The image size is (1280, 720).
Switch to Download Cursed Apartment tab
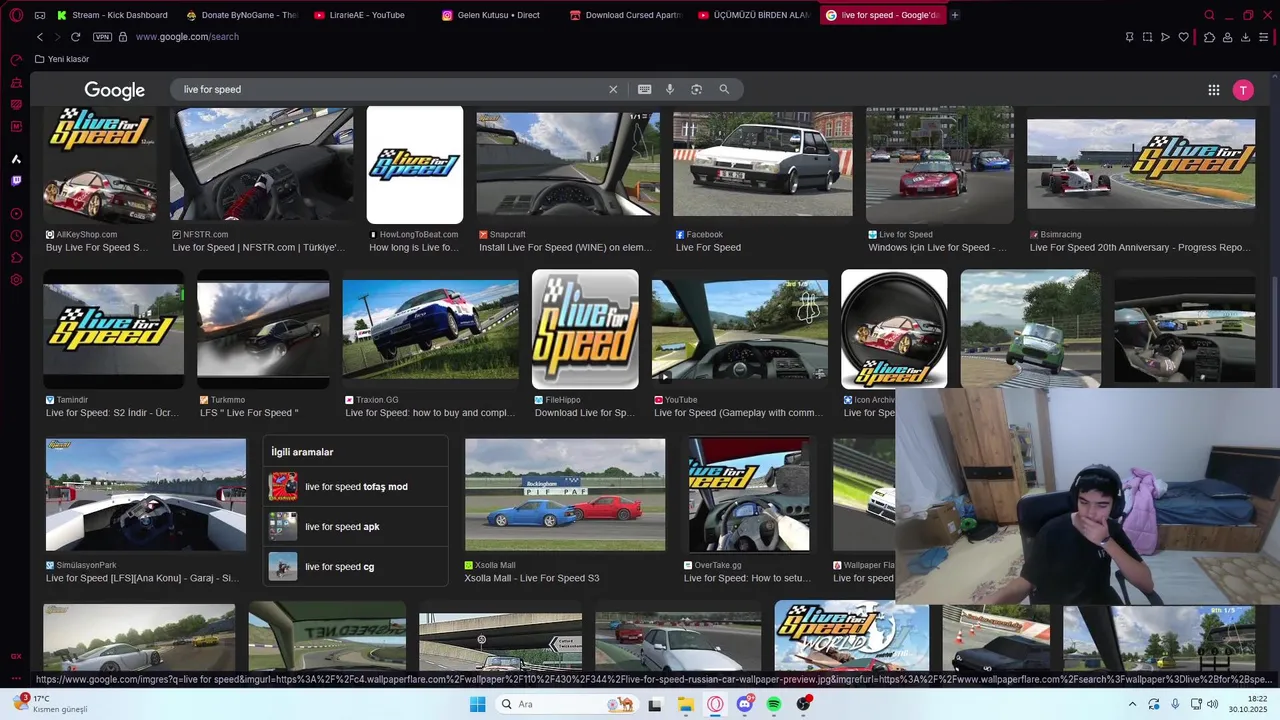625,15
